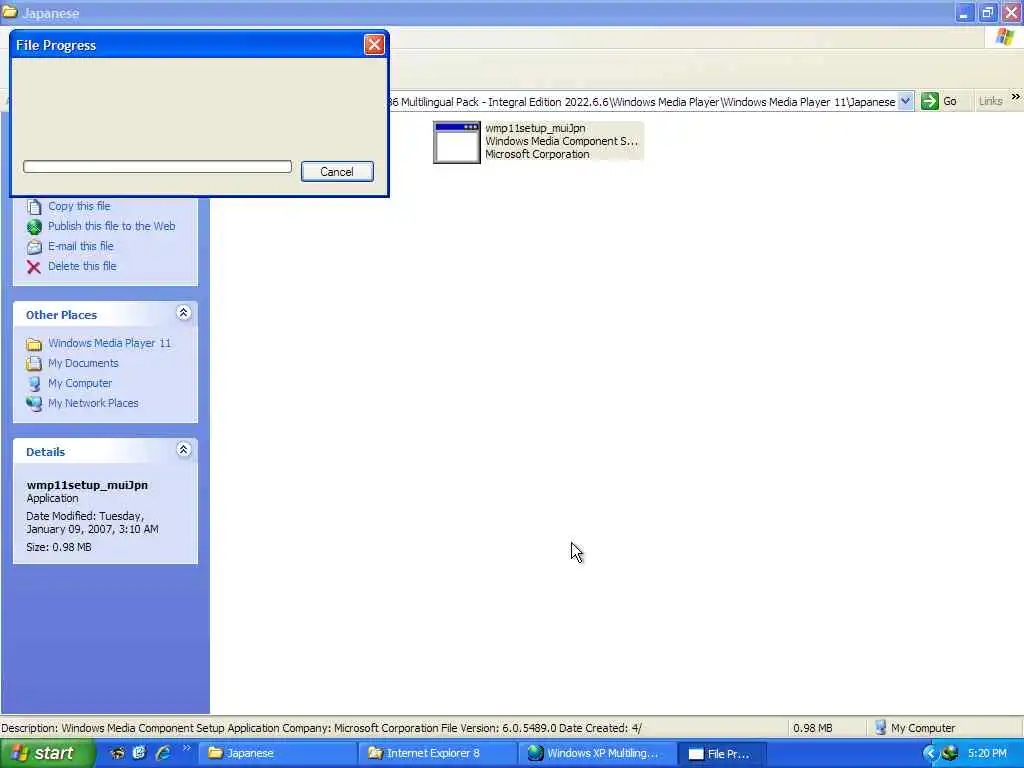
Task: Click the second quick launch icon
Action: tap(139, 753)
